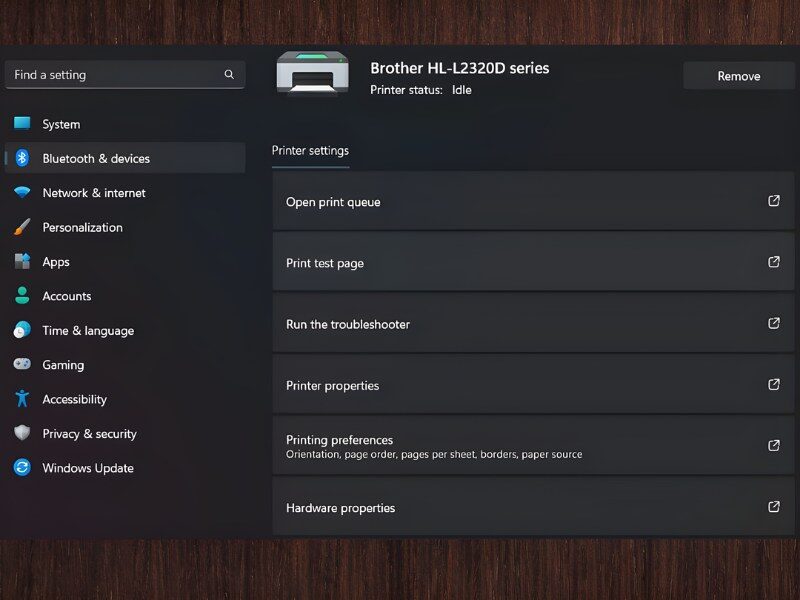Click the Gaming controller icon
The width and height of the screenshot is (800, 600).
[22, 365]
